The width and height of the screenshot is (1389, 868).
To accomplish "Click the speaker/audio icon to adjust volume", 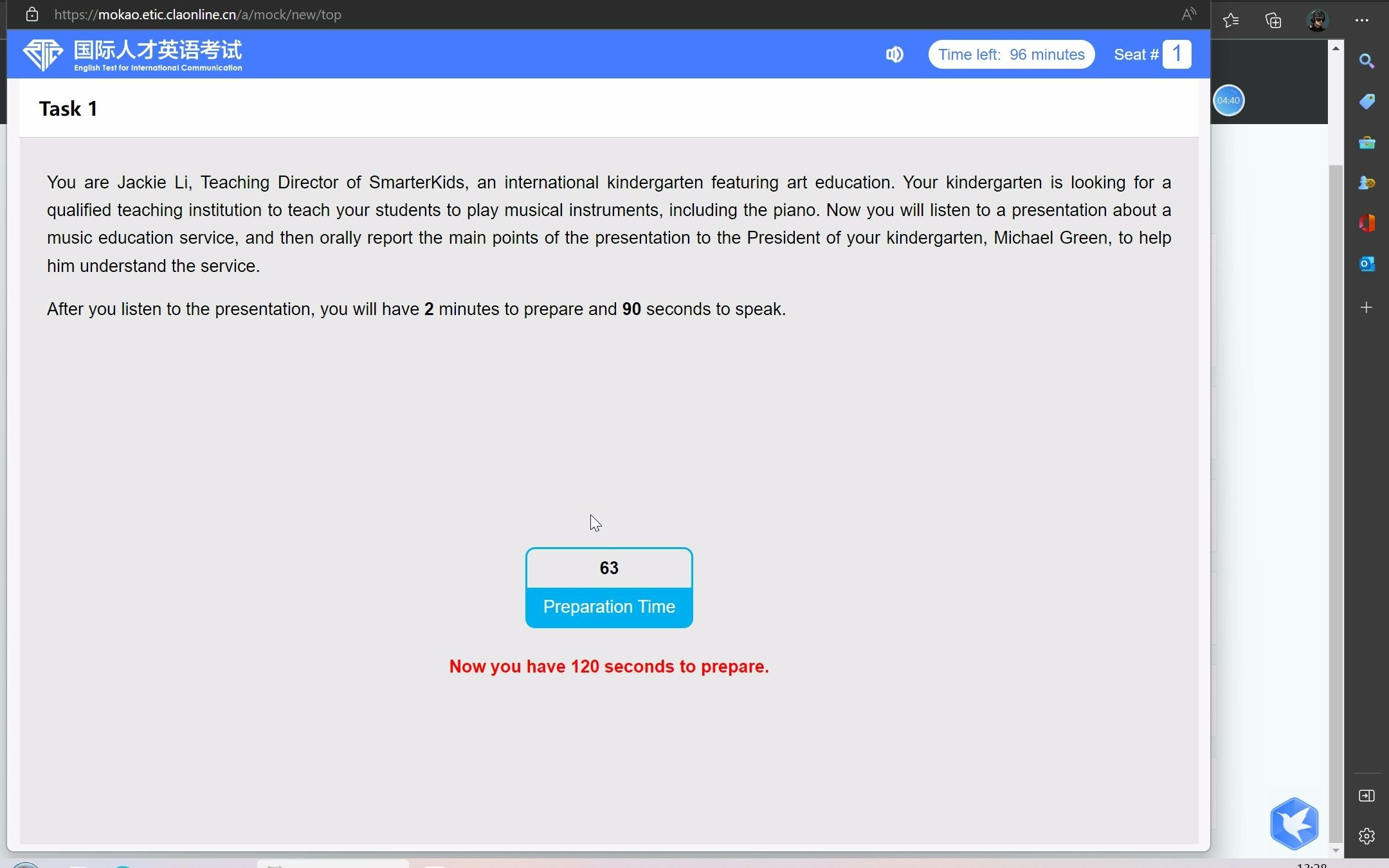I will tap(895, 54).
